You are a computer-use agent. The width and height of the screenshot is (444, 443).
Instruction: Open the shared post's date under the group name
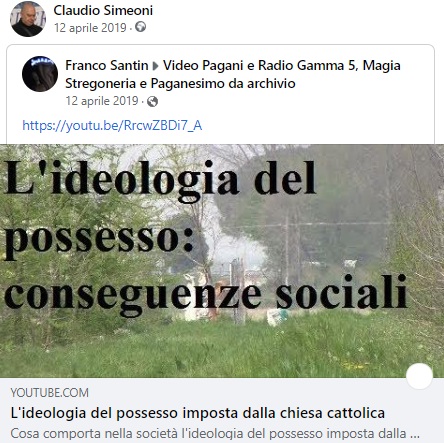tap(102, 101)
